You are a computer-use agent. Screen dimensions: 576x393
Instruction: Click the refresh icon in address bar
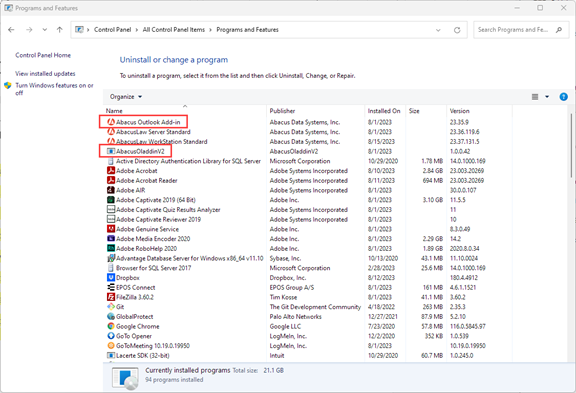457,30
